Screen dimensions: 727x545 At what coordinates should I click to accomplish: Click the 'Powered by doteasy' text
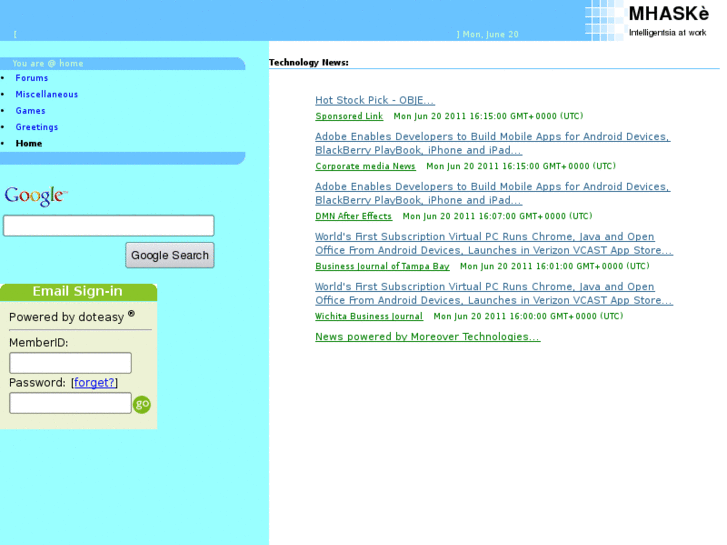tap(71, 317)
